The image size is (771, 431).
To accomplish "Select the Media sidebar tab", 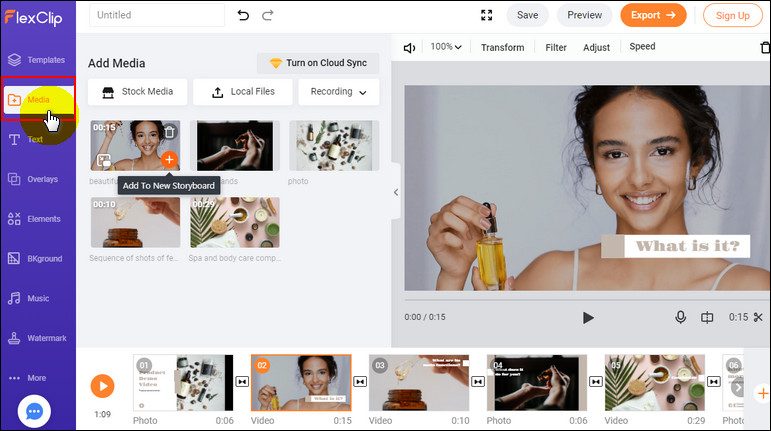I will tap(38, 99).
